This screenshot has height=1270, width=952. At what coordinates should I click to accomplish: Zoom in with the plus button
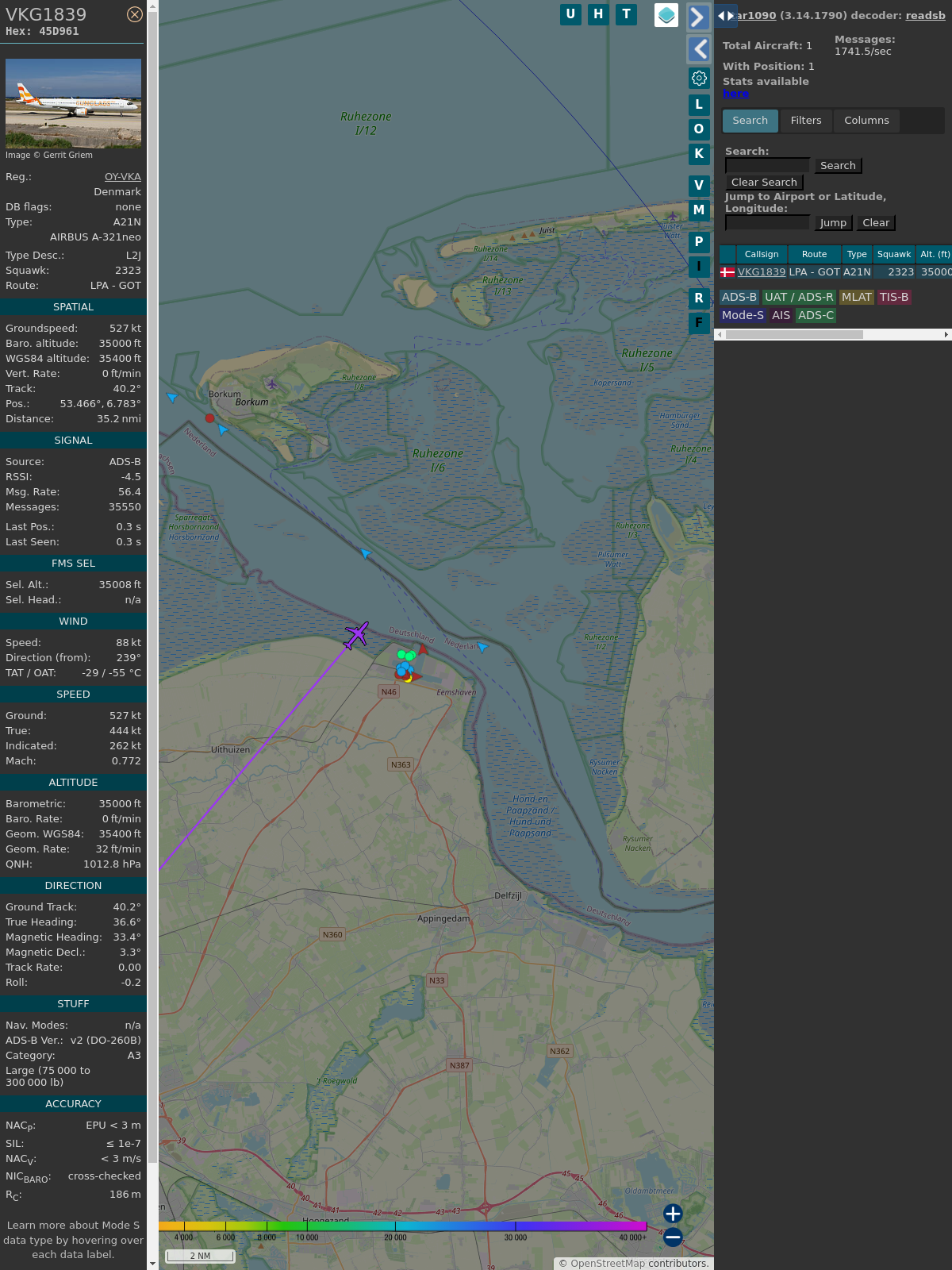[673, 1214]
